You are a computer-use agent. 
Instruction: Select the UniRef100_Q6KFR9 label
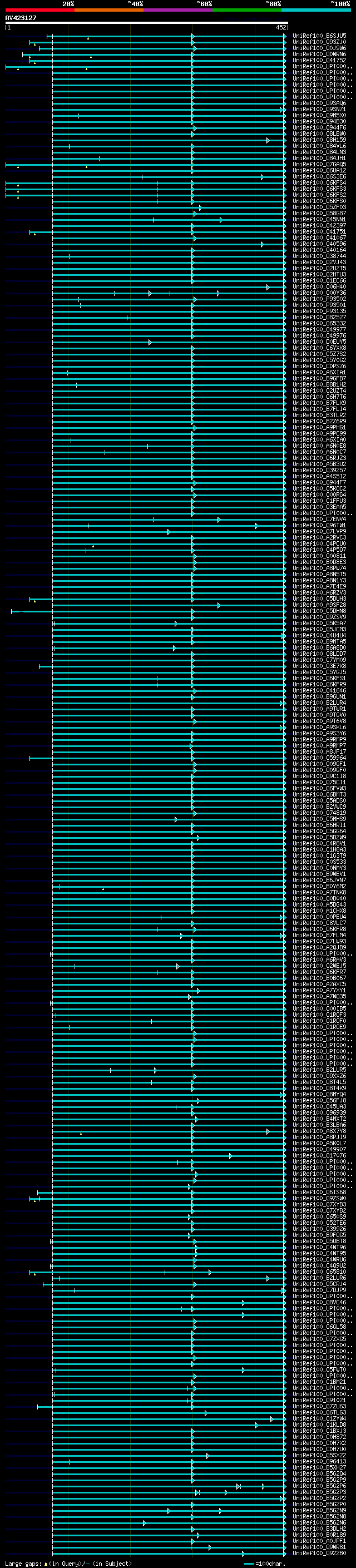tap(319, 684)
